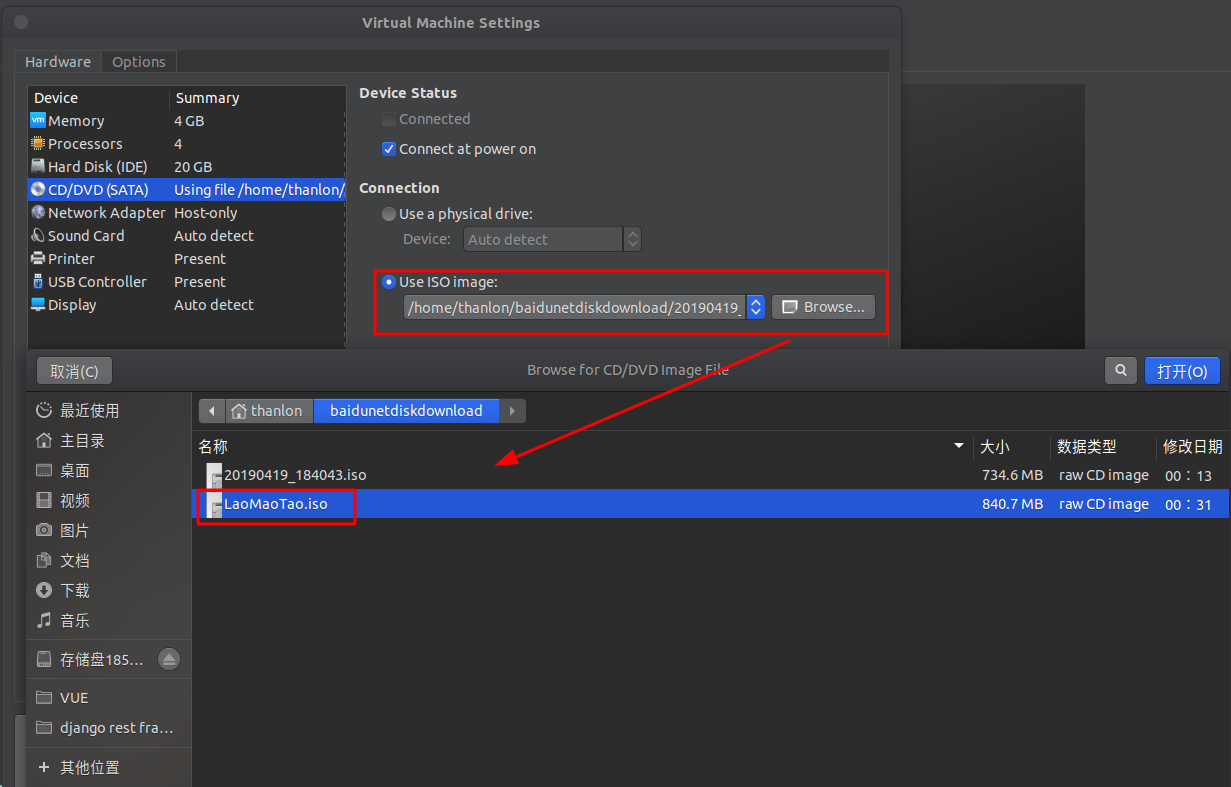The height and width of the screenshot is (787, 1231).
Task: Open ISO image path dropdown arrow
Action: [x=756, y=307]
